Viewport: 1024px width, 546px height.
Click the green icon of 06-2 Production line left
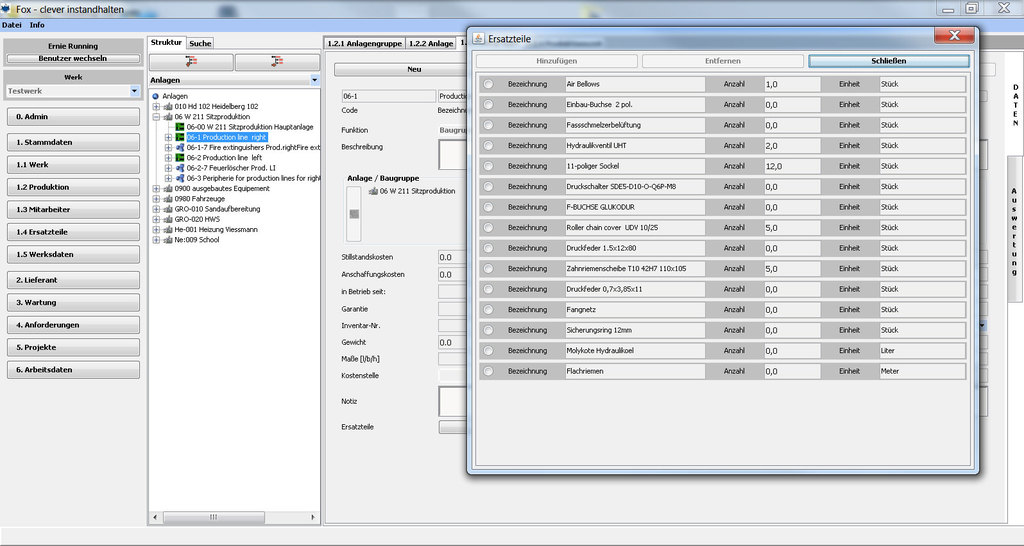pos(180,158)
